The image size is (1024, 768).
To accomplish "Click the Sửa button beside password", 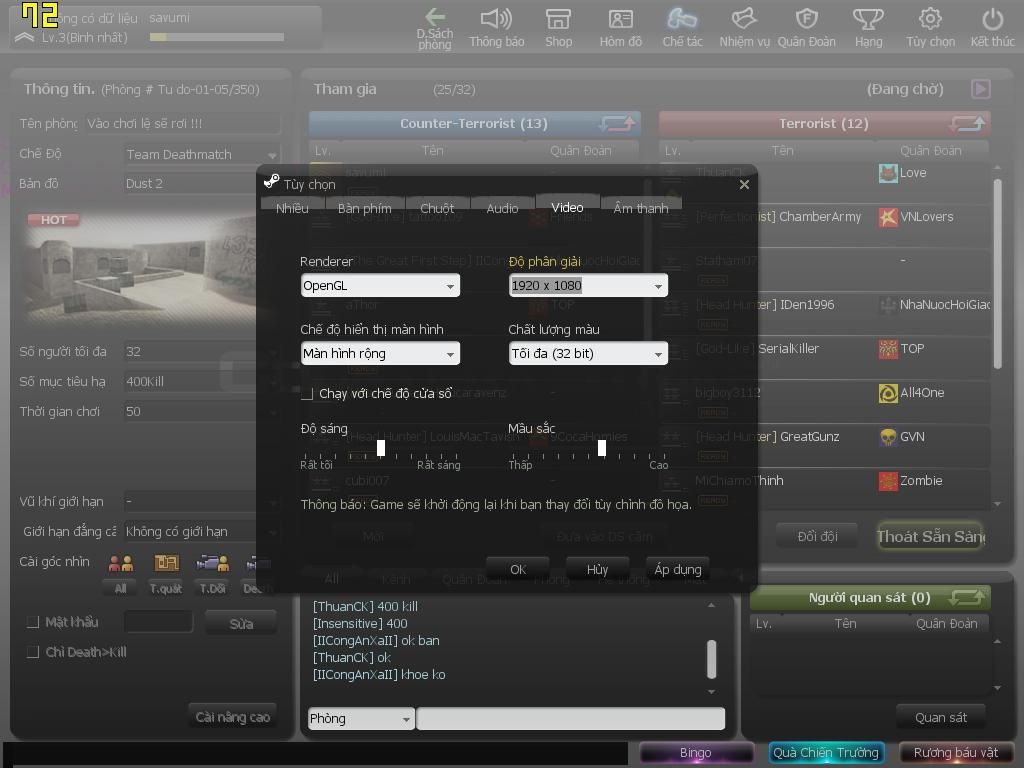I will tap(241, 623).
